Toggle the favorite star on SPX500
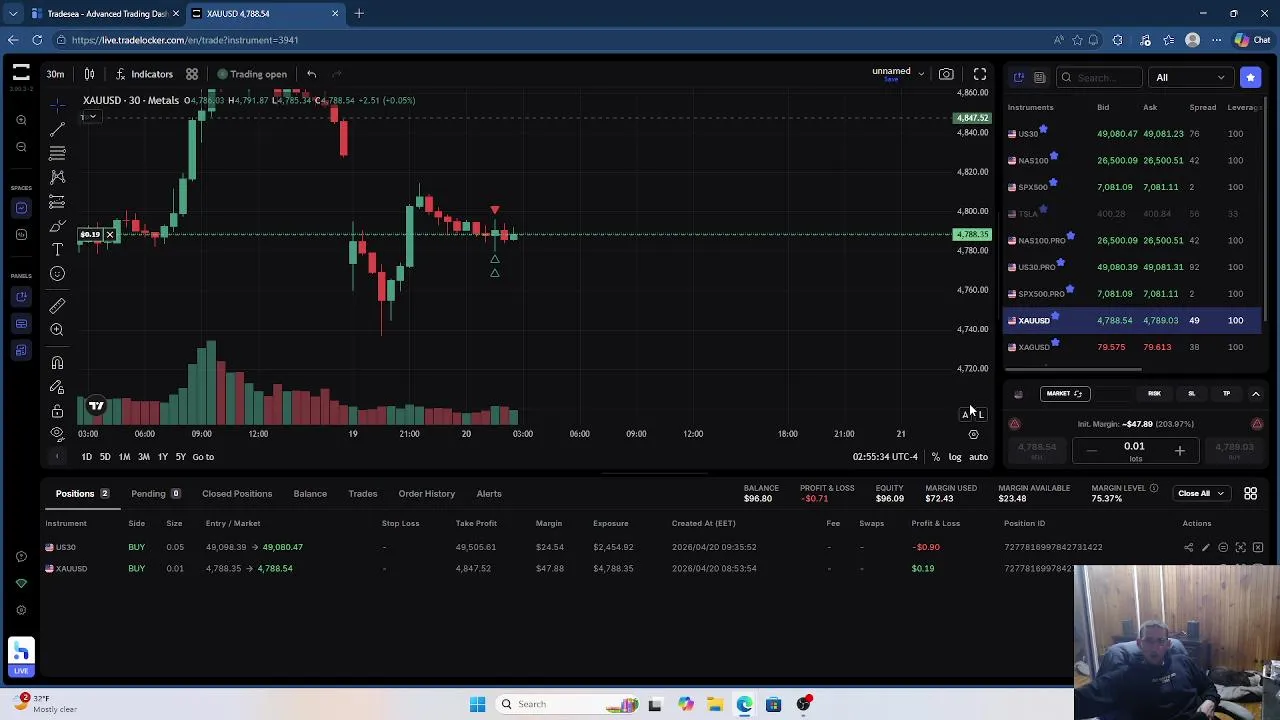The height and width of the screenshot is (720, 1280). [1053, 182]
